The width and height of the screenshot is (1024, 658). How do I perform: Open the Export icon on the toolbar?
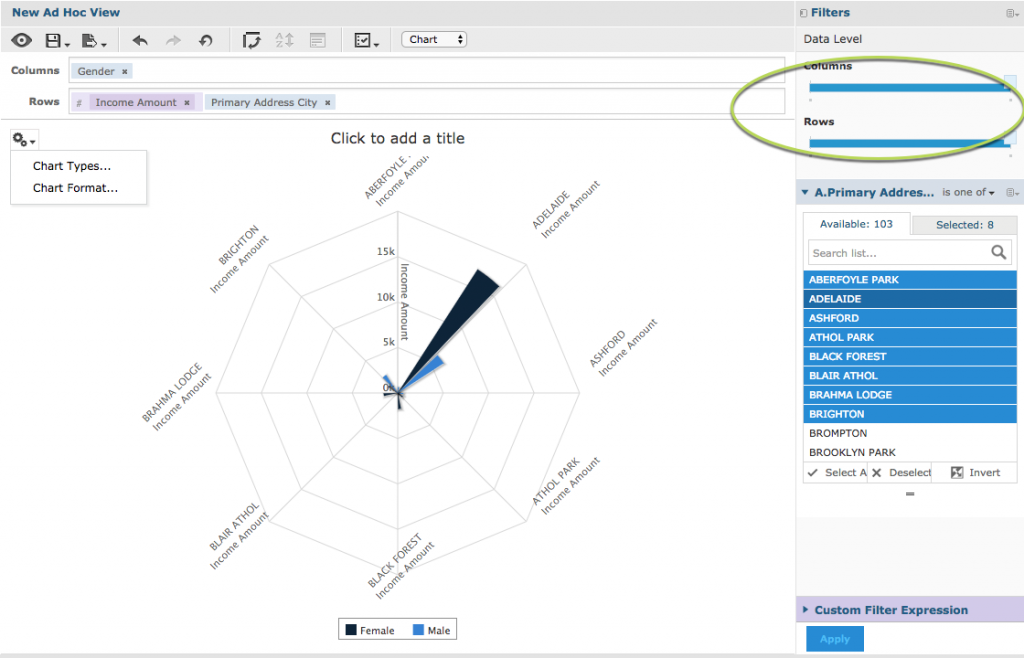[88, 39]
